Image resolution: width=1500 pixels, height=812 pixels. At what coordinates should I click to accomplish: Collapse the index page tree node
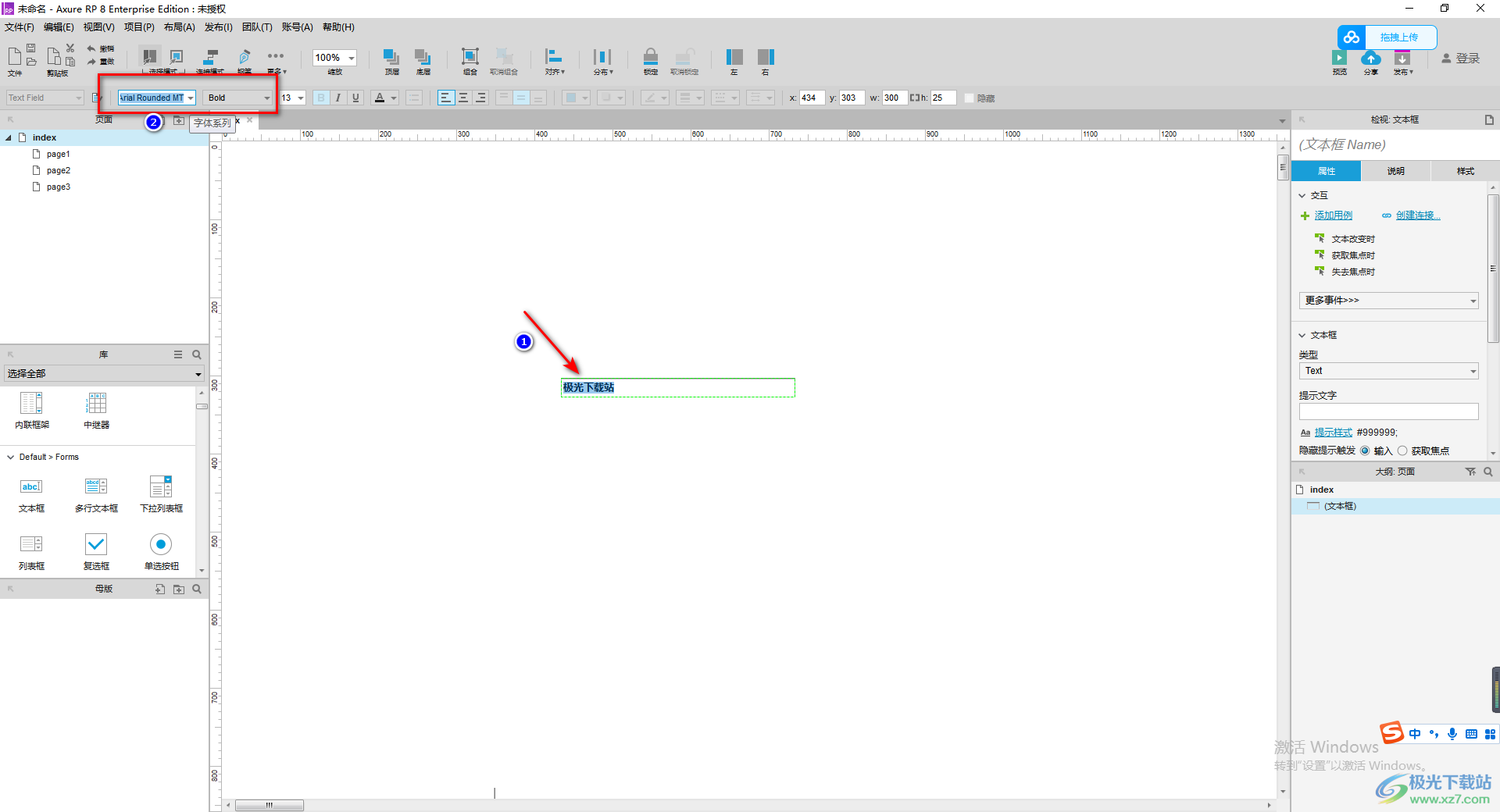(x=9, y=137)
